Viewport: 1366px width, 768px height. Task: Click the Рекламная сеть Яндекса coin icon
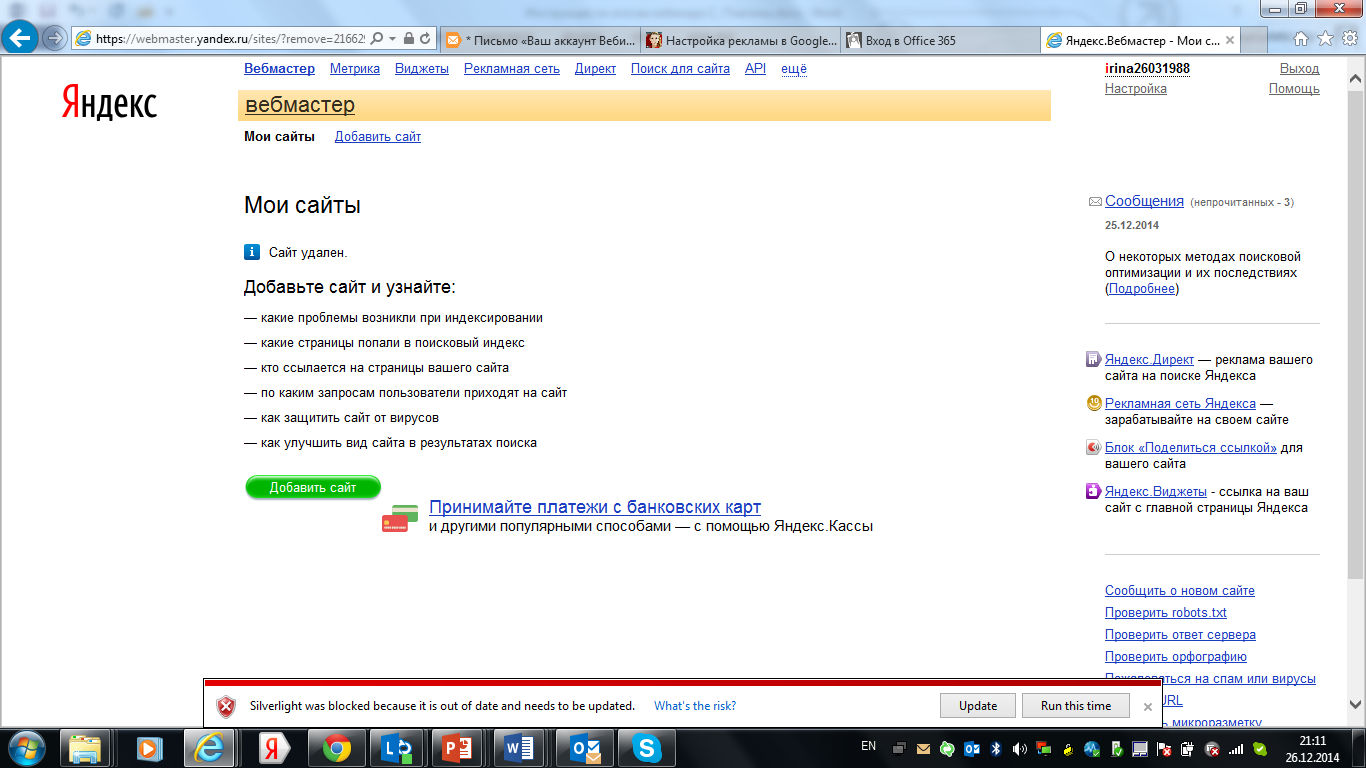[1093, 404]
